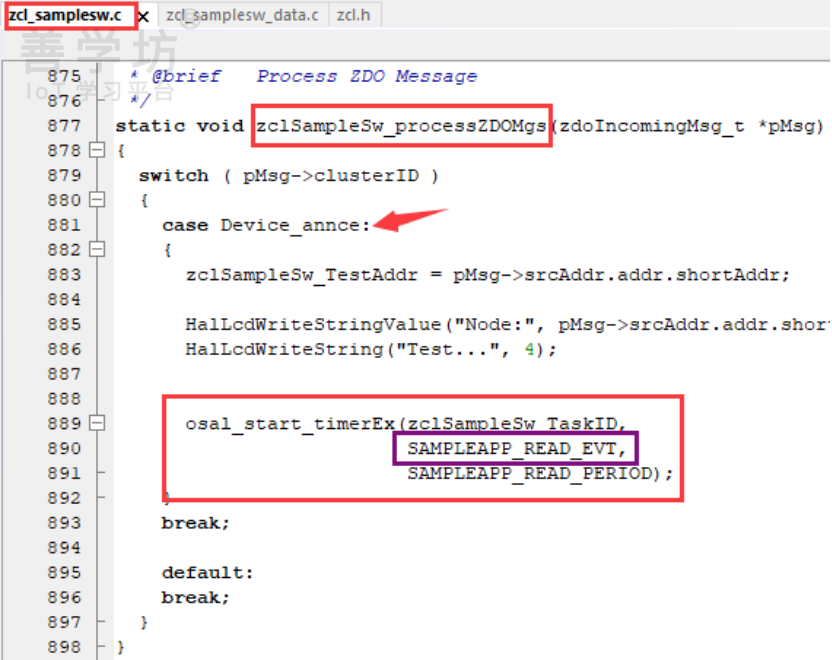Switch to the zcl_samplesw.c tab
Viewport: 832px width, 660px height.
tap(65, 15)
